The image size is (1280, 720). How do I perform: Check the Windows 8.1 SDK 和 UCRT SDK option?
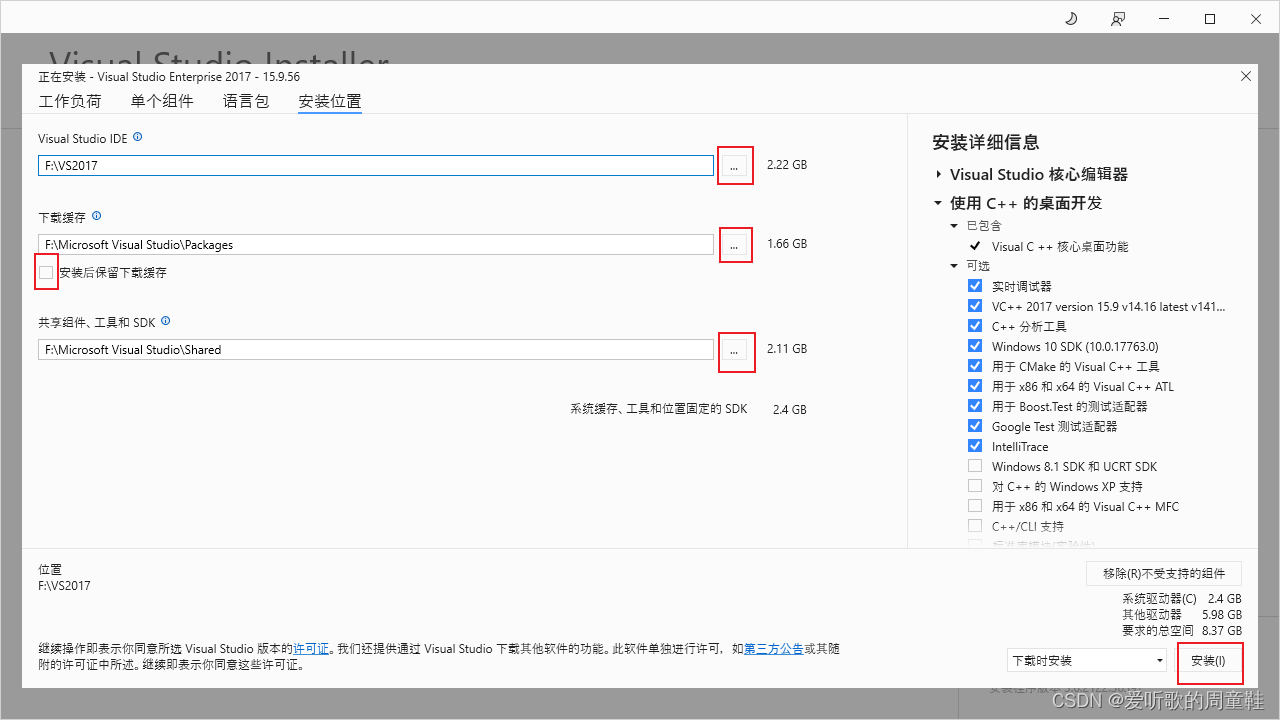pyautogui.click(x=975, y=465)
